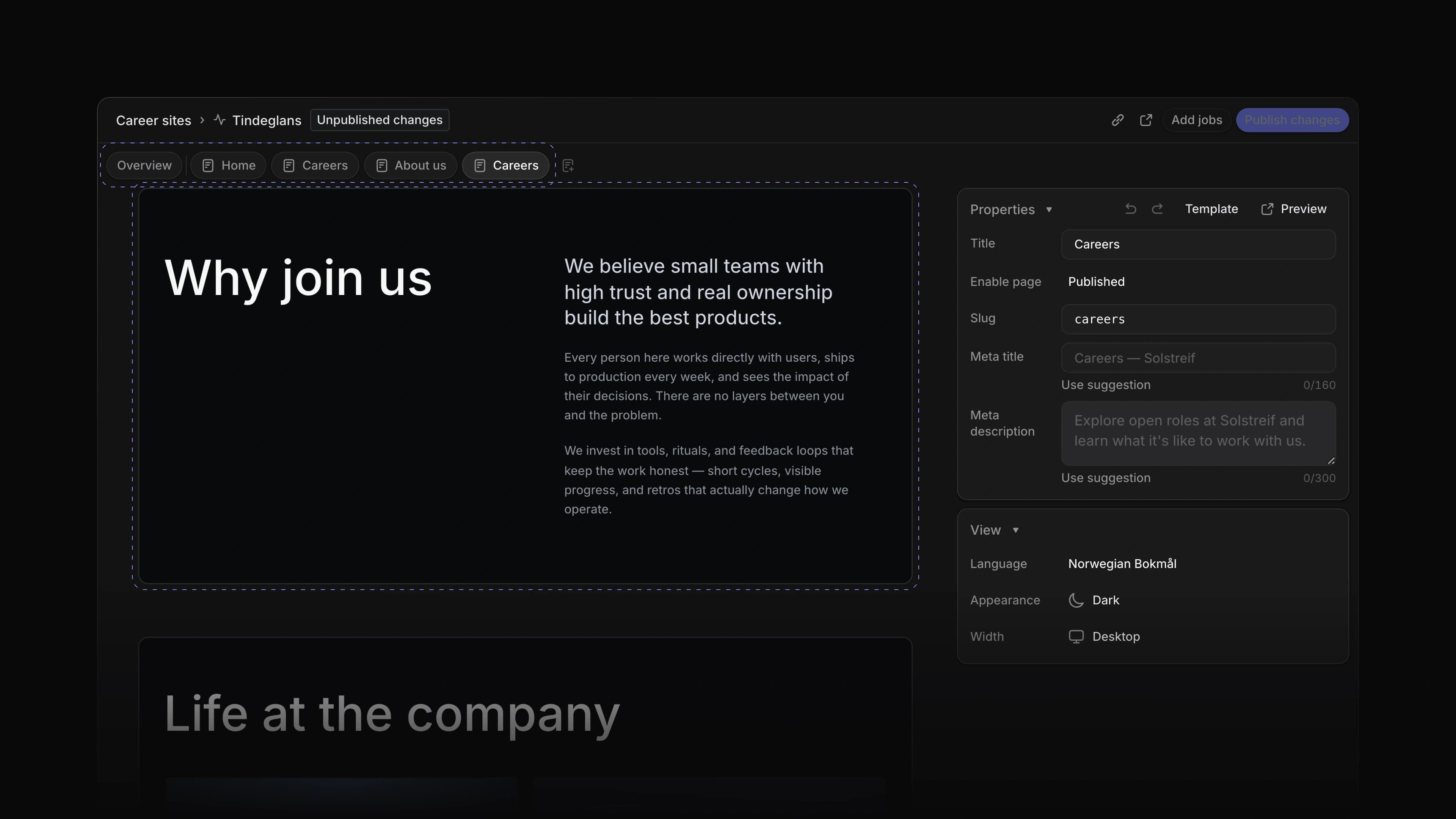Open the Enable page Published dropdown
The width and height of the screenshot is (1456, 819).
(x=1097, y=281)
